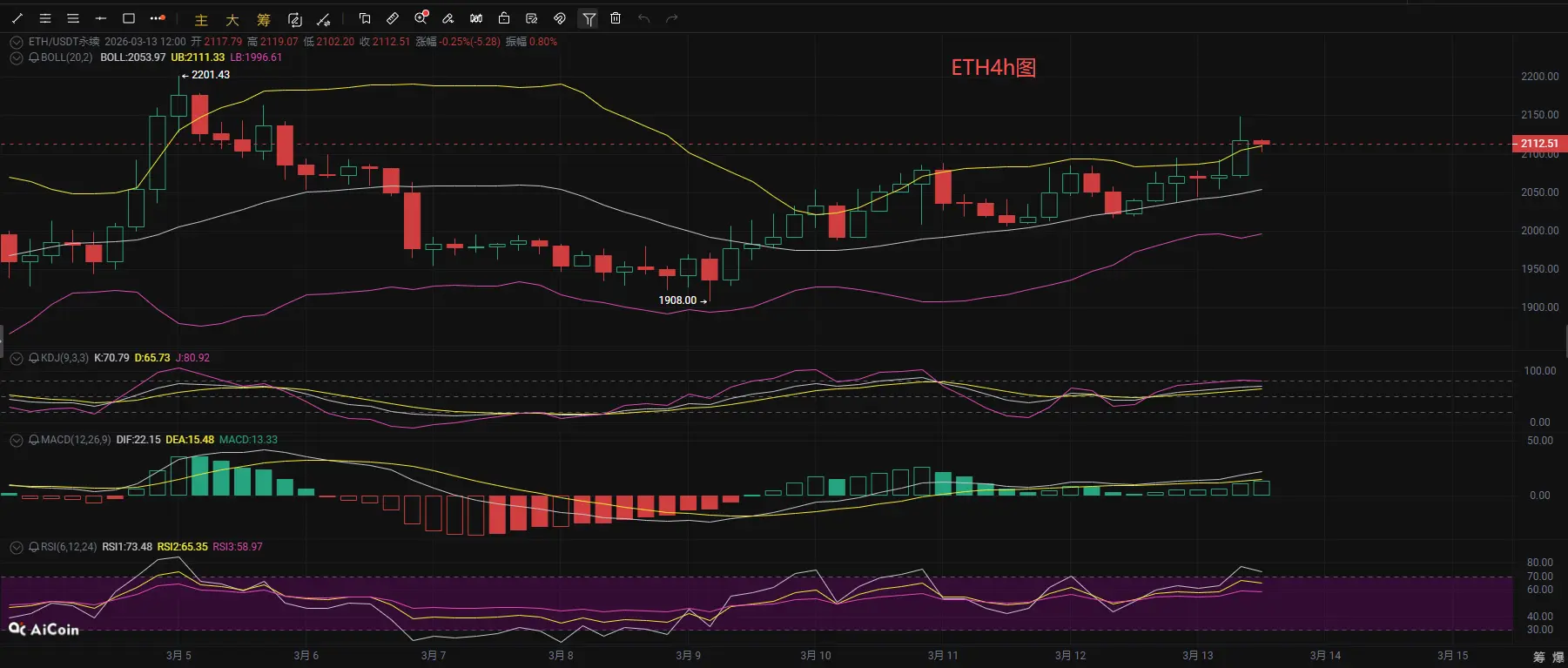This screenshot has height=668, width=1568.
Task: Click the DEA:15.48 value
Action: tap(190, 440)
